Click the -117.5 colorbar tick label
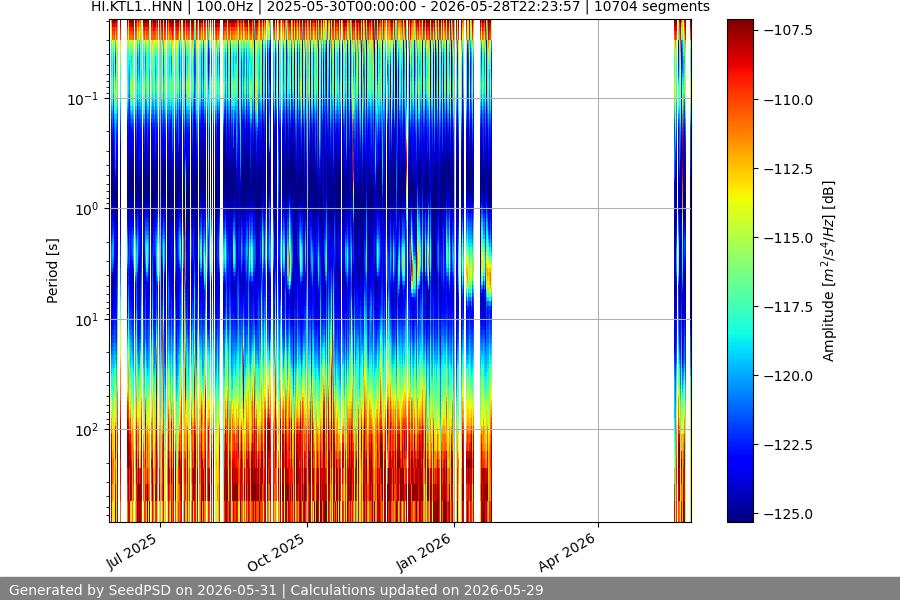Screen dimensions: 900x600 (789, 307)
